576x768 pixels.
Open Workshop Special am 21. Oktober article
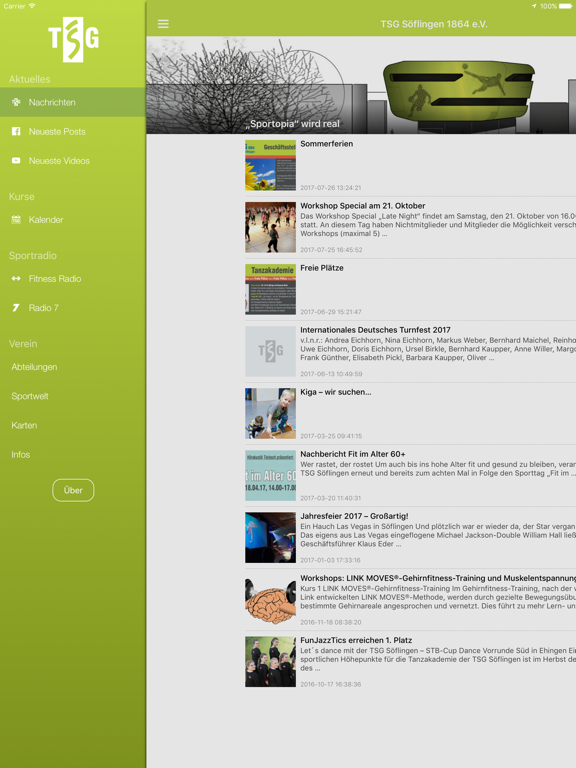pyautogui.click(x=362, y=206)
